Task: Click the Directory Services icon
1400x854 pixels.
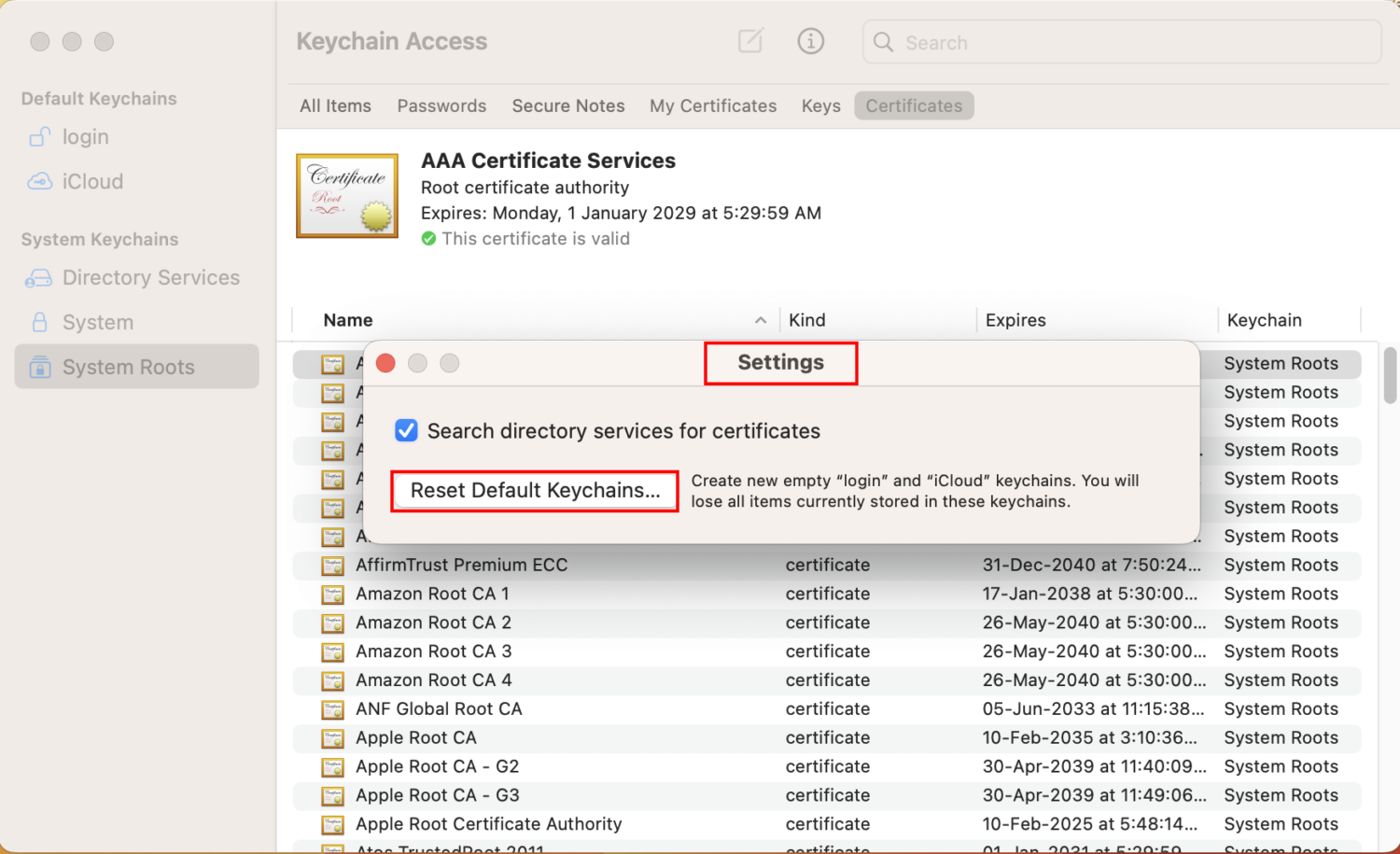Action: (x=38, y=278)
